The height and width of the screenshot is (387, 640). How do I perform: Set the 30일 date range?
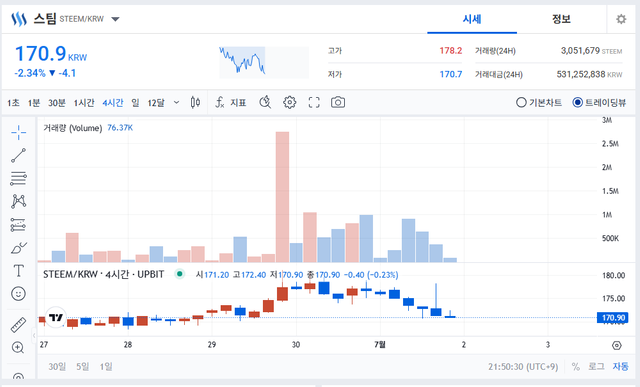point(57,367)
